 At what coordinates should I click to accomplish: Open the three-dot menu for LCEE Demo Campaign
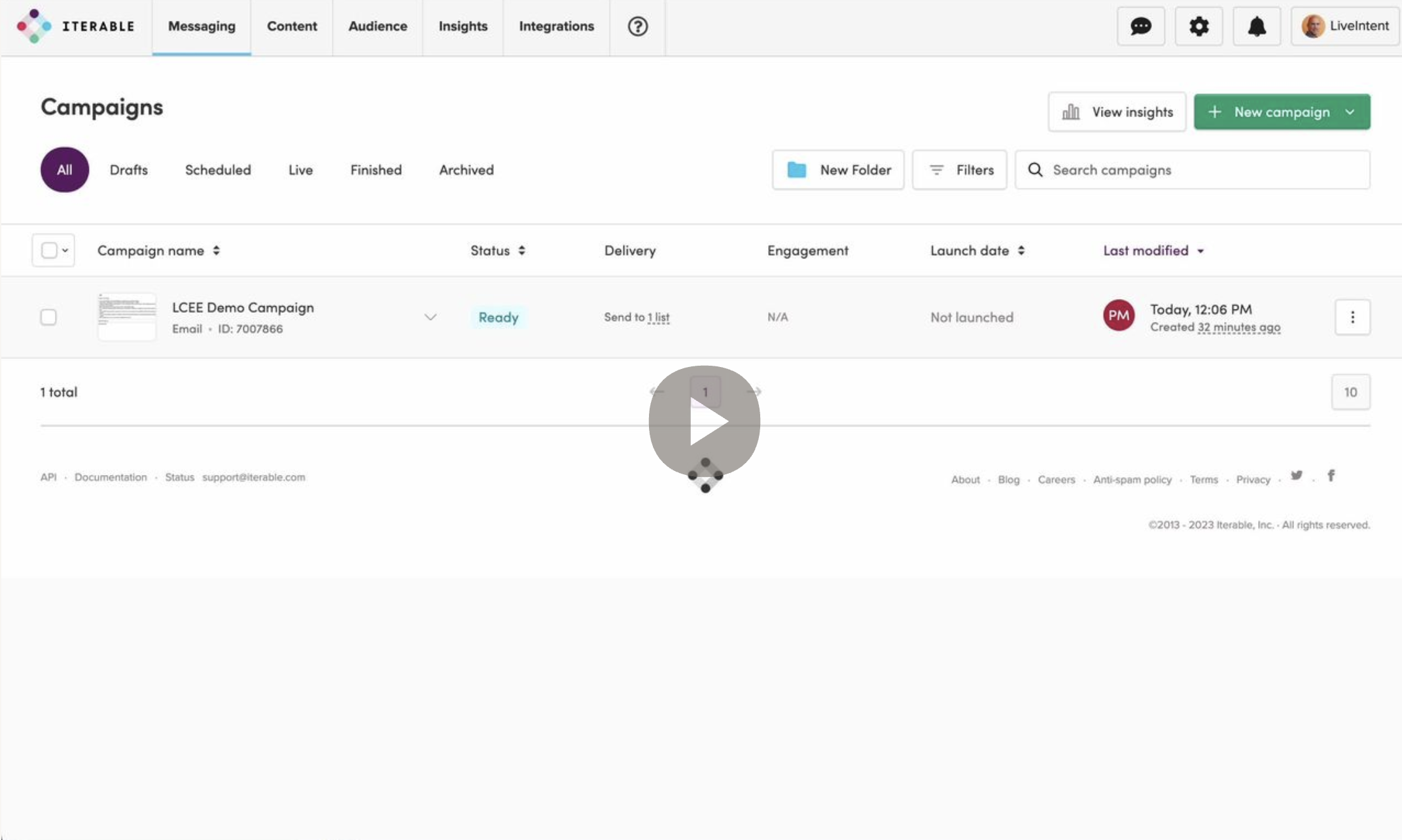pos(1352,317)
